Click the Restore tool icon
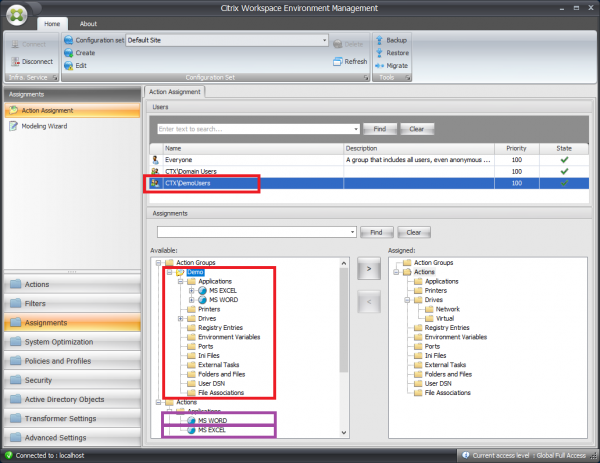 (378, 52)
